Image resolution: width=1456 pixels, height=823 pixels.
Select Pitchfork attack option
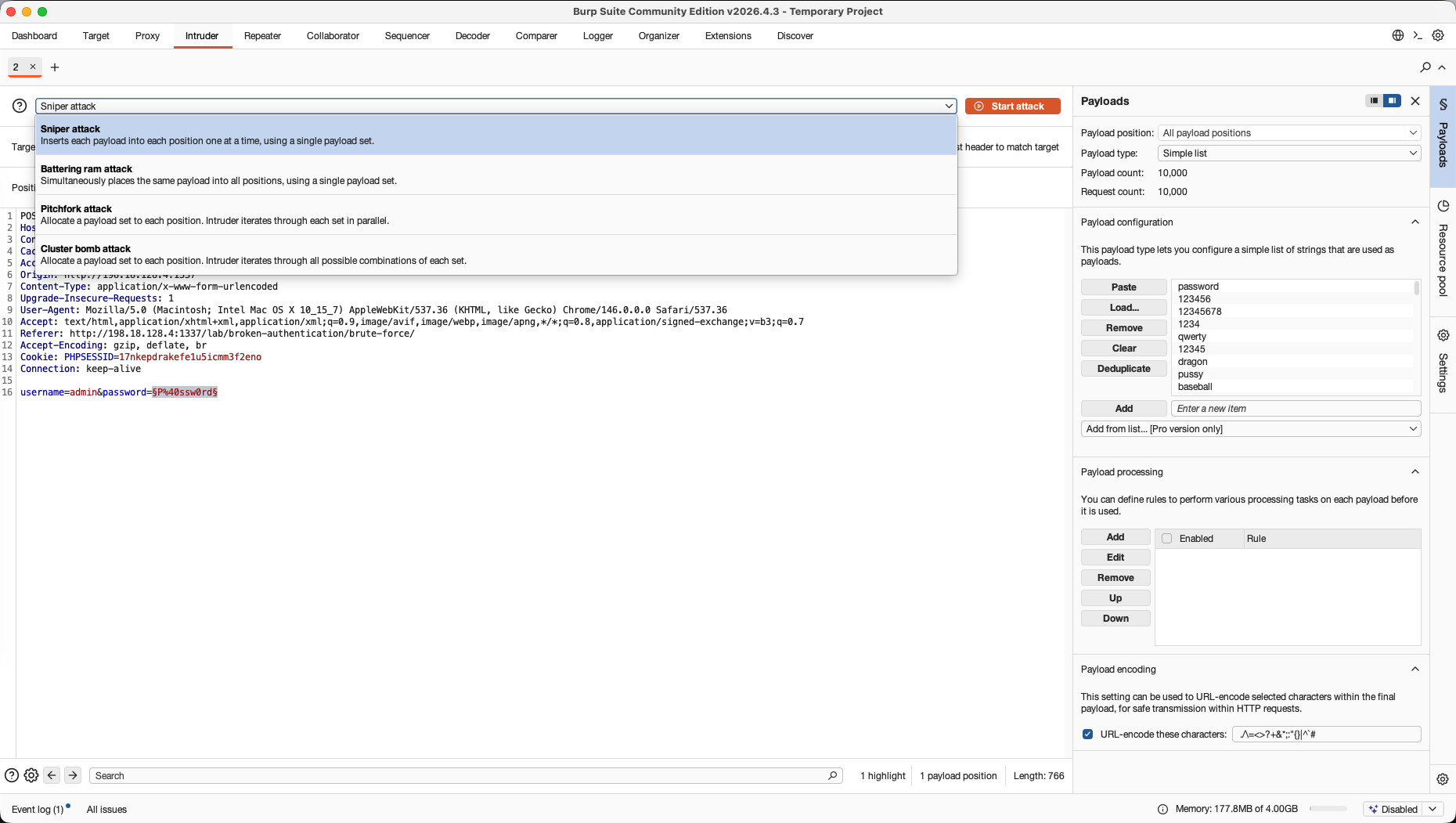496,215
